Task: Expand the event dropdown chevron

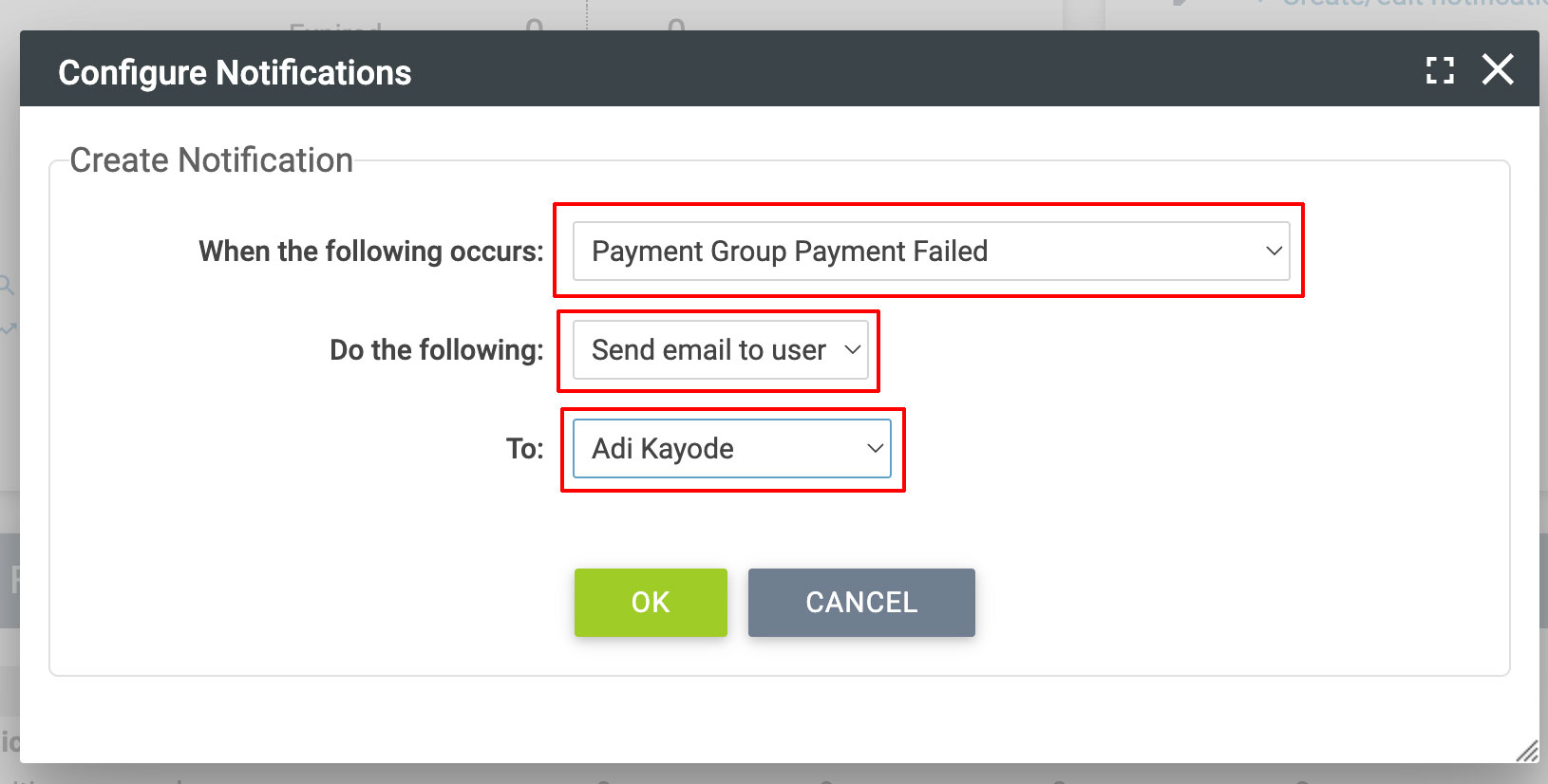Action: [1273, 252]
